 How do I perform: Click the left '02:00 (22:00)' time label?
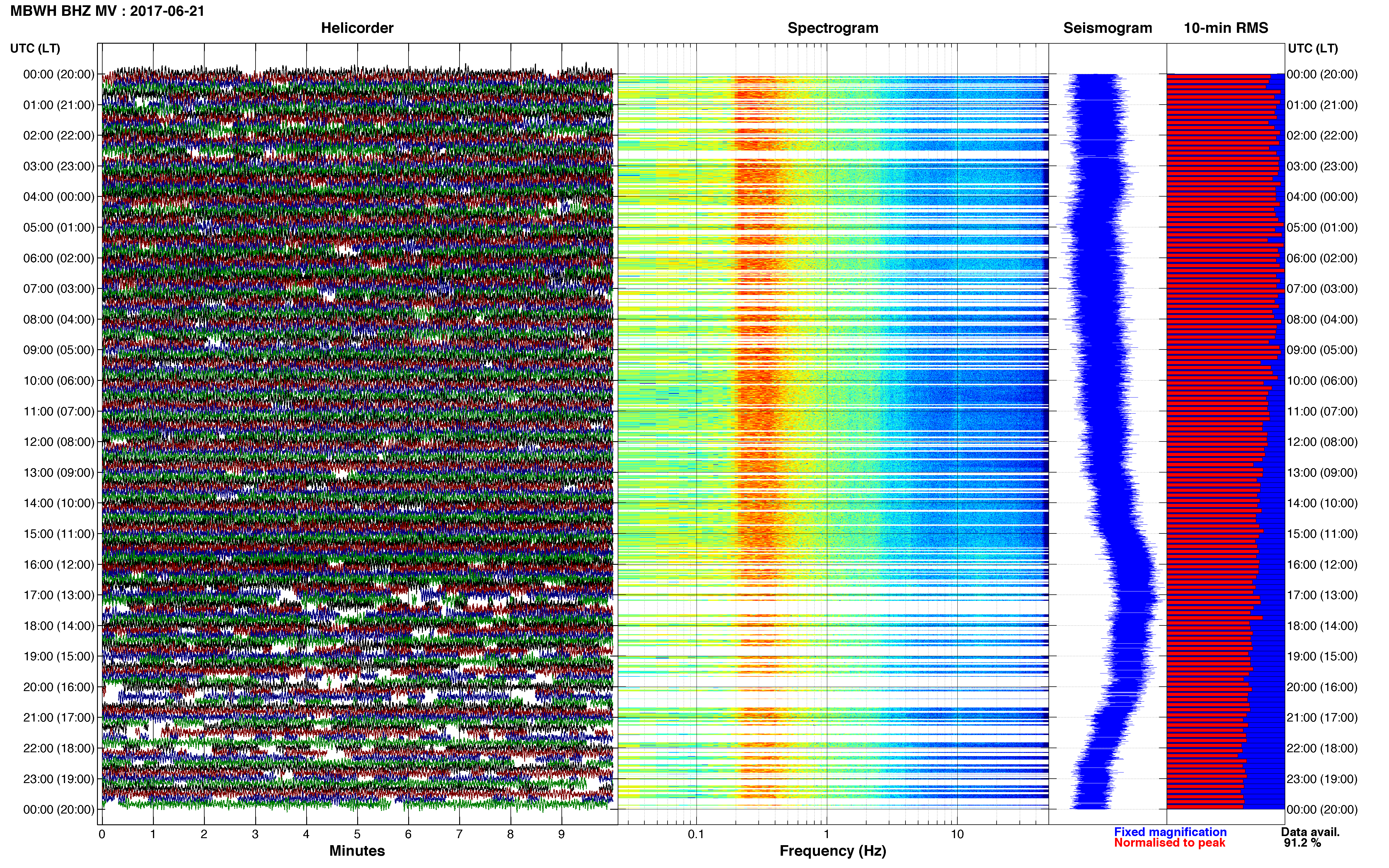[x=59, y=135]
